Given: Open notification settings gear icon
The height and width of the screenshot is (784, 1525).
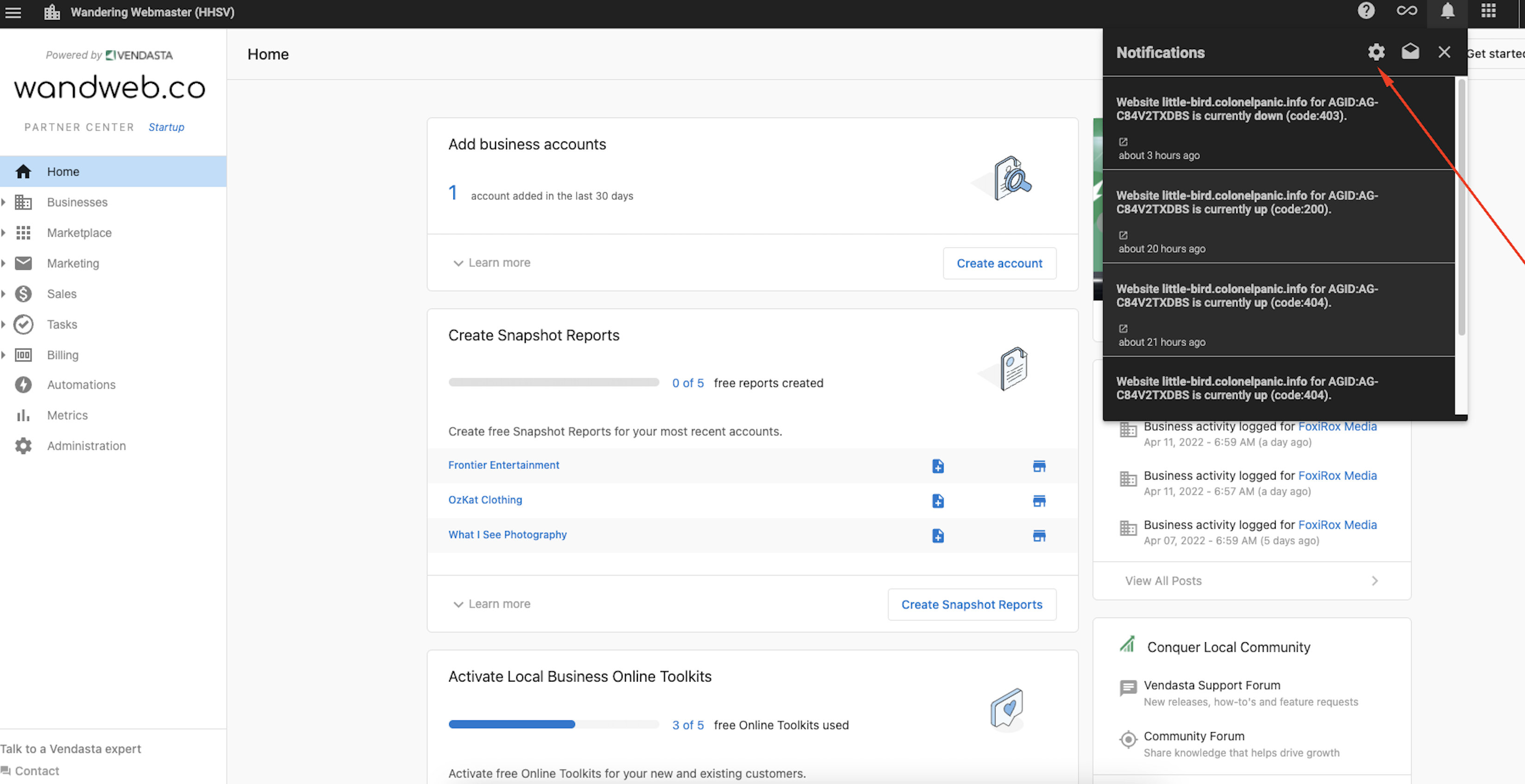Looking at the screenshot, I should pyautogui.click(x=1375, y=52).
